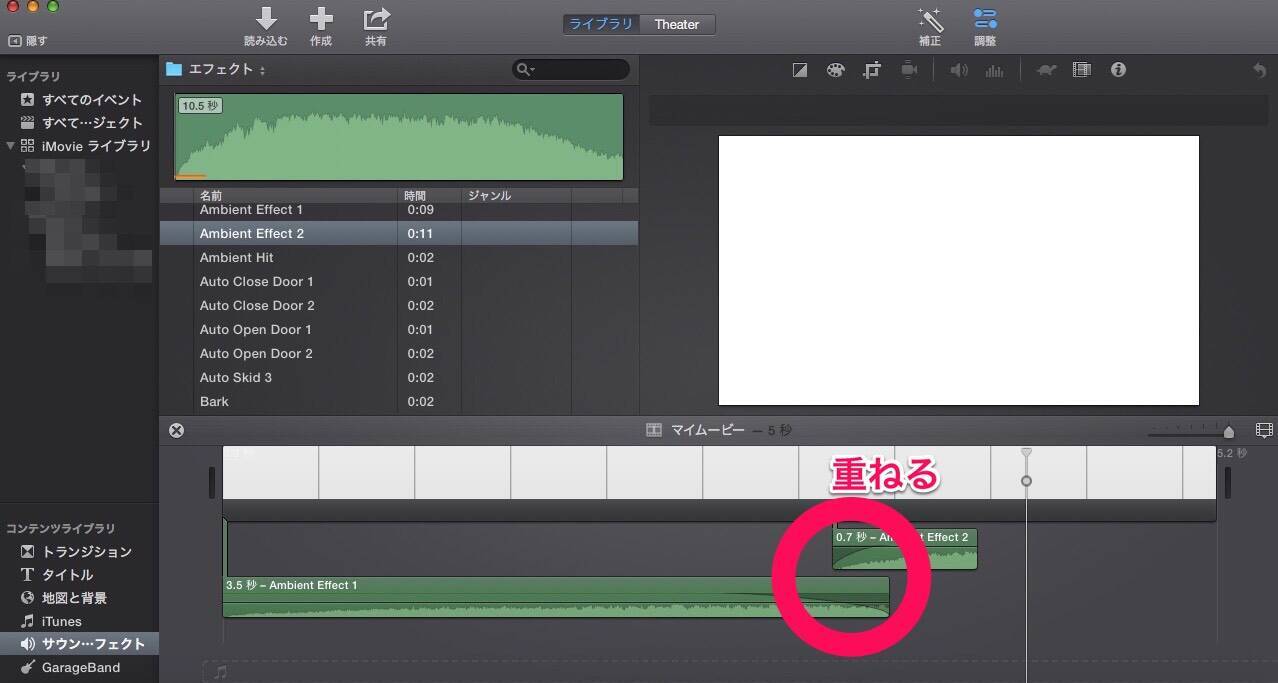Open the color correction palette tool
1278x683 pixels.
[x=835, y=70]
